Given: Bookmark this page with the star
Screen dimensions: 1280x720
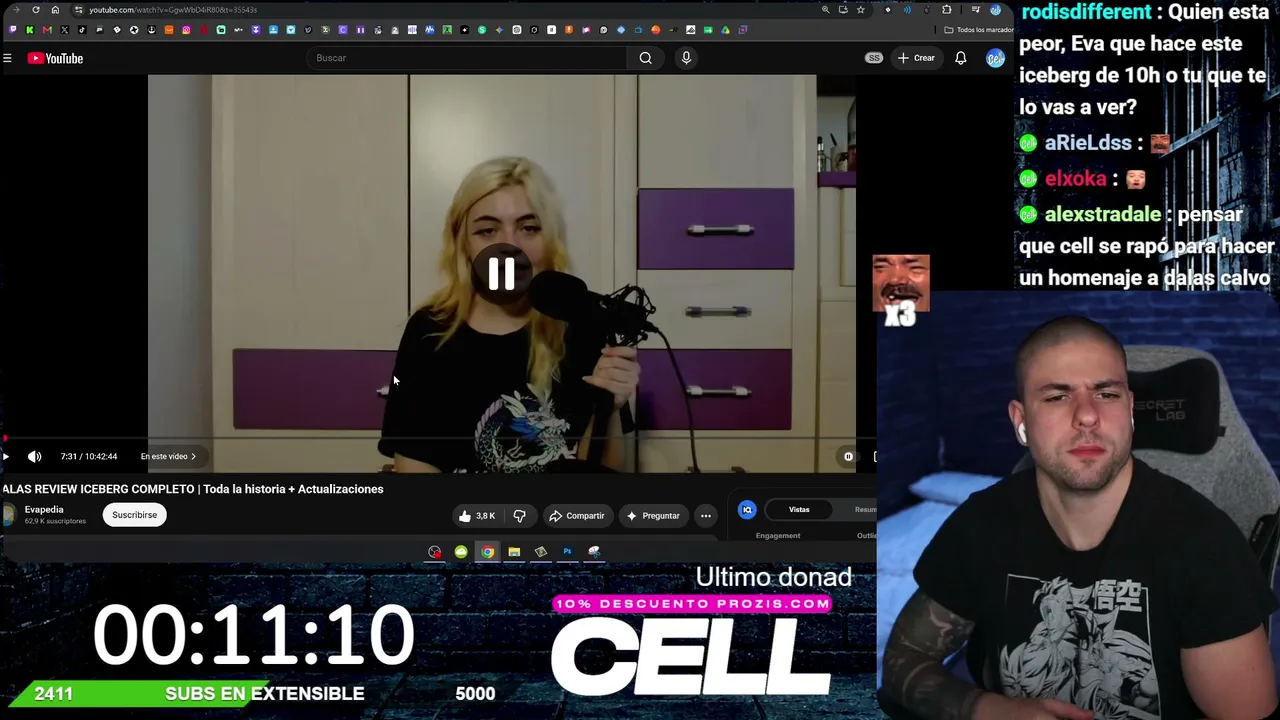Looking at the screenshot, I should [x=860, y=10].
